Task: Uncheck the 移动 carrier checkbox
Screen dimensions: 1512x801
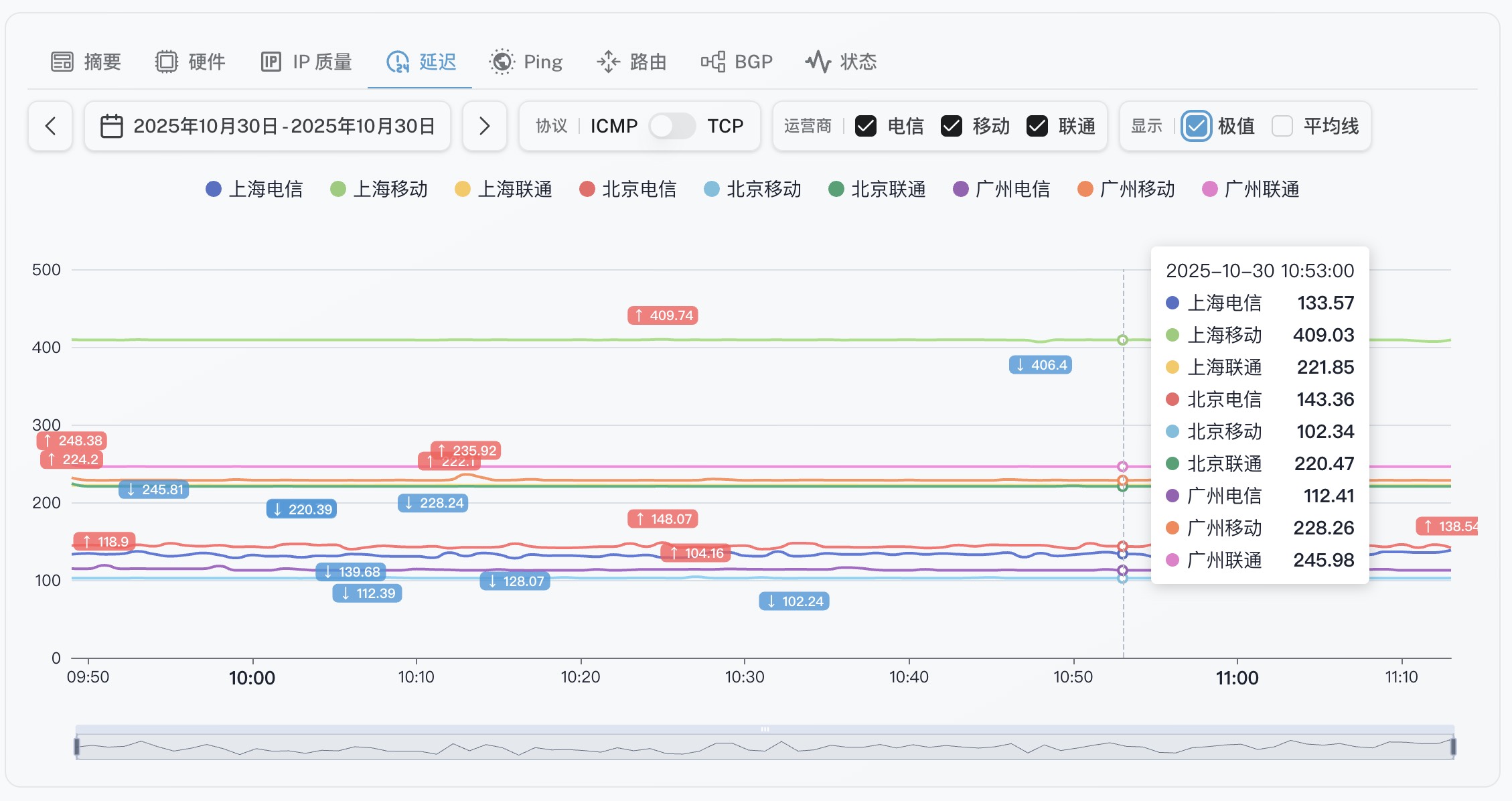Action: pos(951,126)
